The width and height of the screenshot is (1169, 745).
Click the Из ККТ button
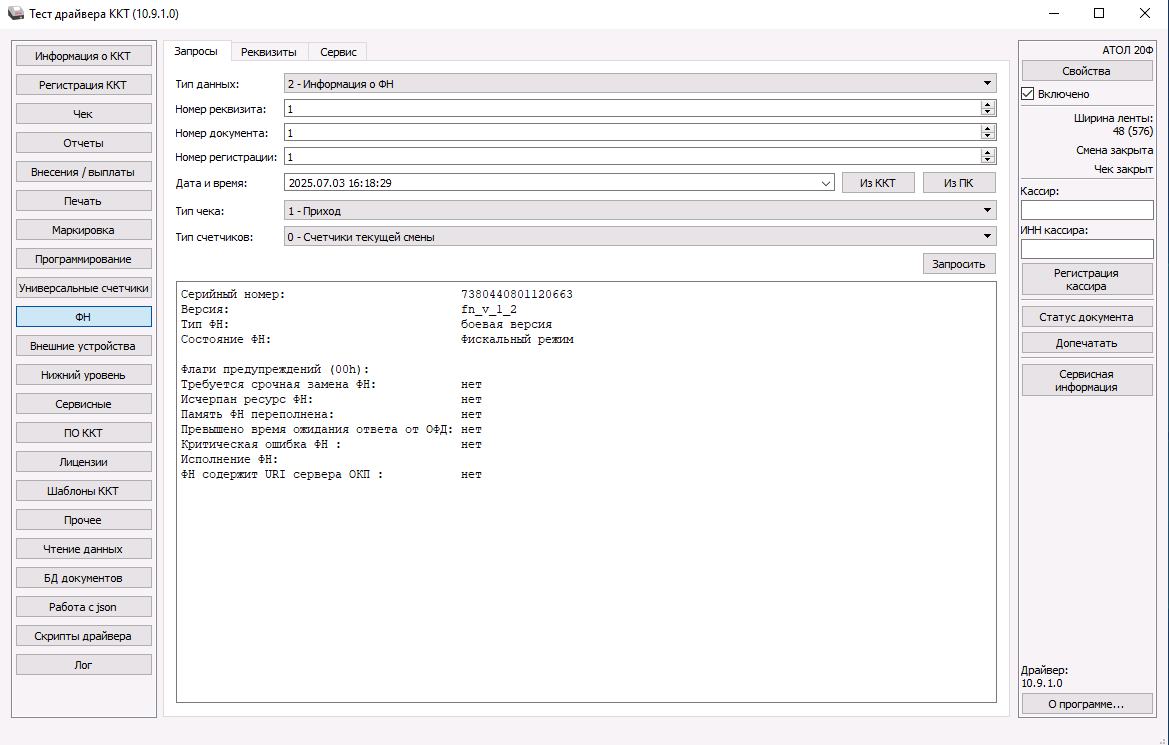point(877,183)
